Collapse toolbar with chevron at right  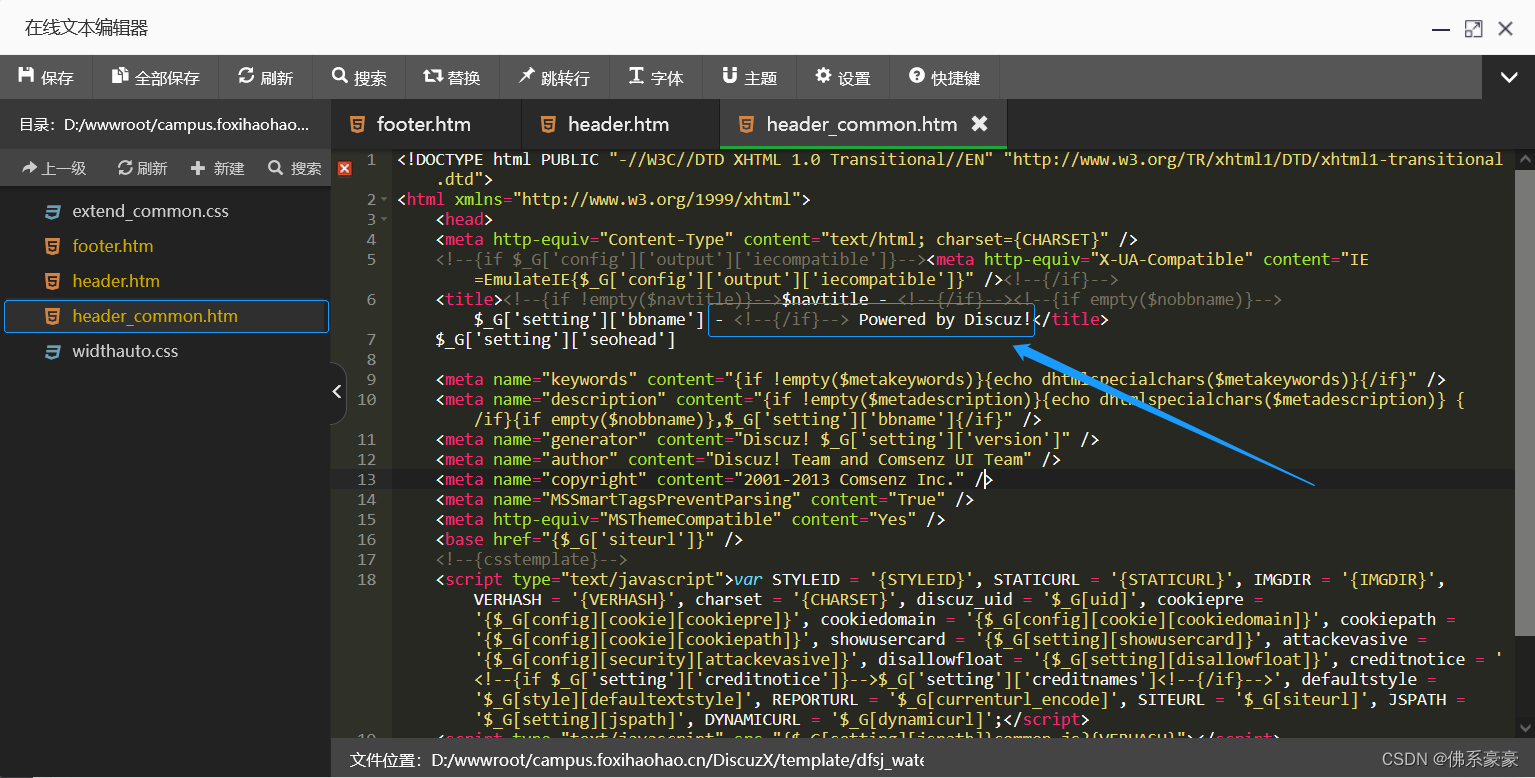pyautogui.click(x=1508, y=77)
